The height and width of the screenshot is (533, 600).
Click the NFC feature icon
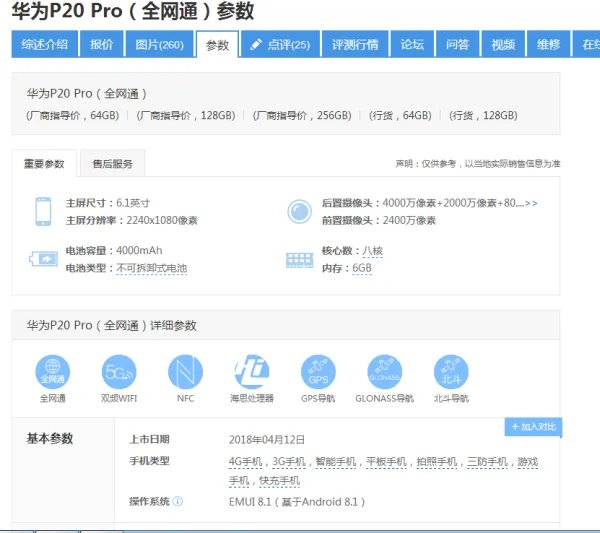pos(186,372)
